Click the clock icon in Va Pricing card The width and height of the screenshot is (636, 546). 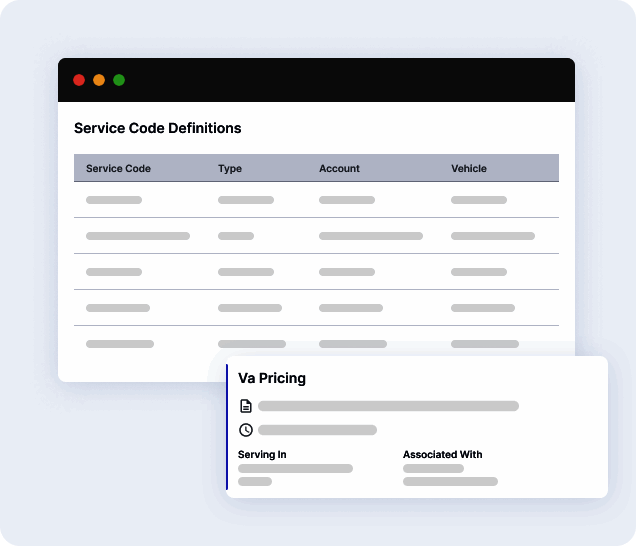[246, 430]
